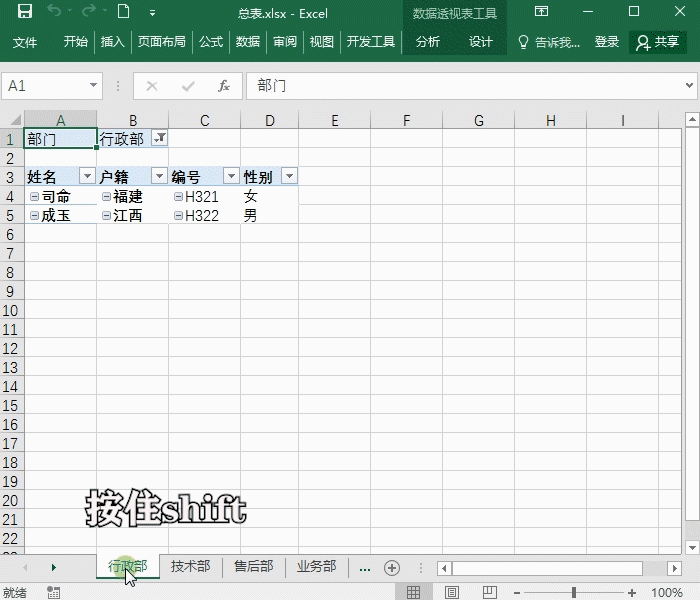The height and width of the screenshot is (600, 700).
Task: Open the 数据 ribbon tab
Action: tap(248, 42)
